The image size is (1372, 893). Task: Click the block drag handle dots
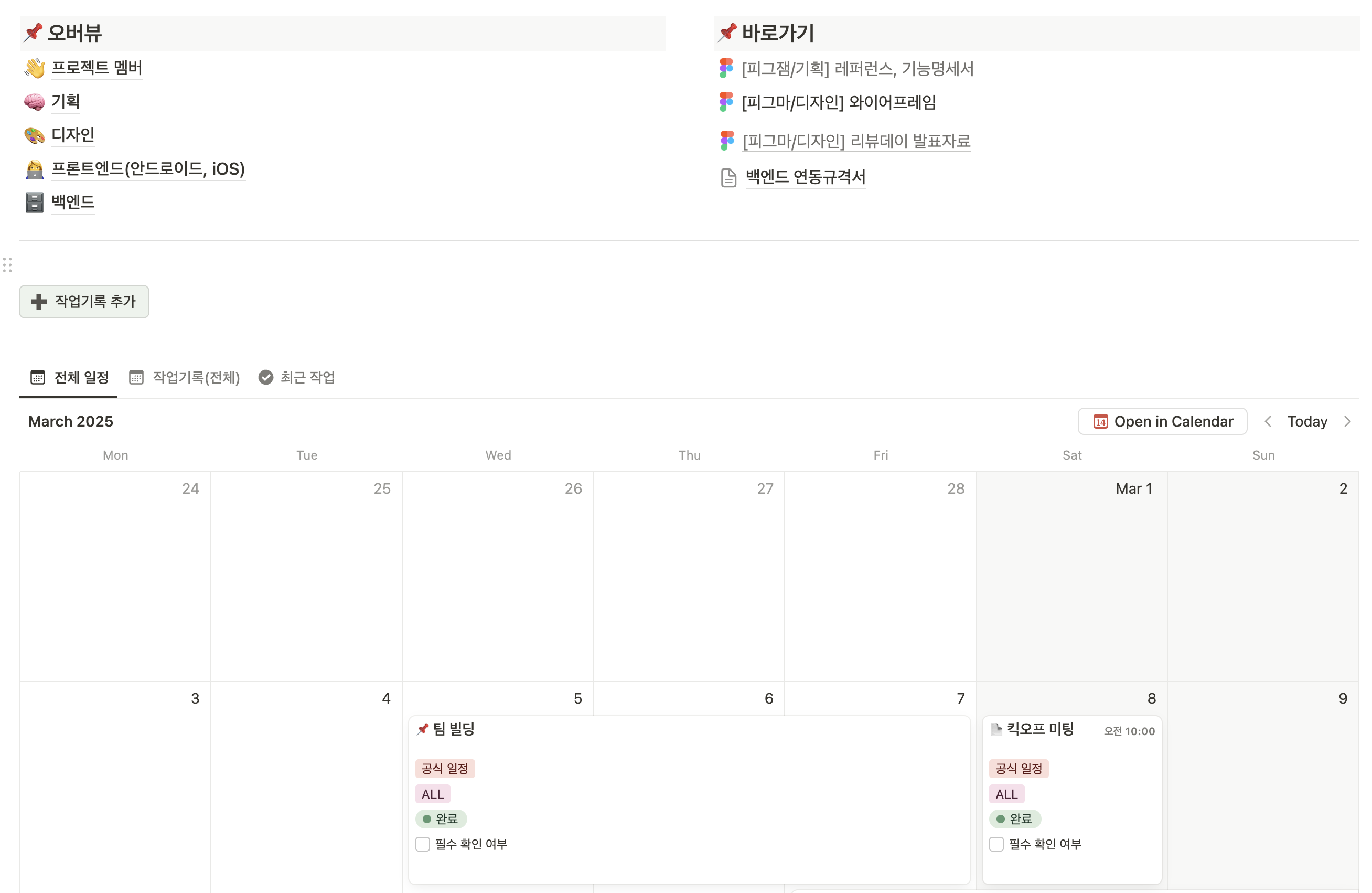point(7,265)
